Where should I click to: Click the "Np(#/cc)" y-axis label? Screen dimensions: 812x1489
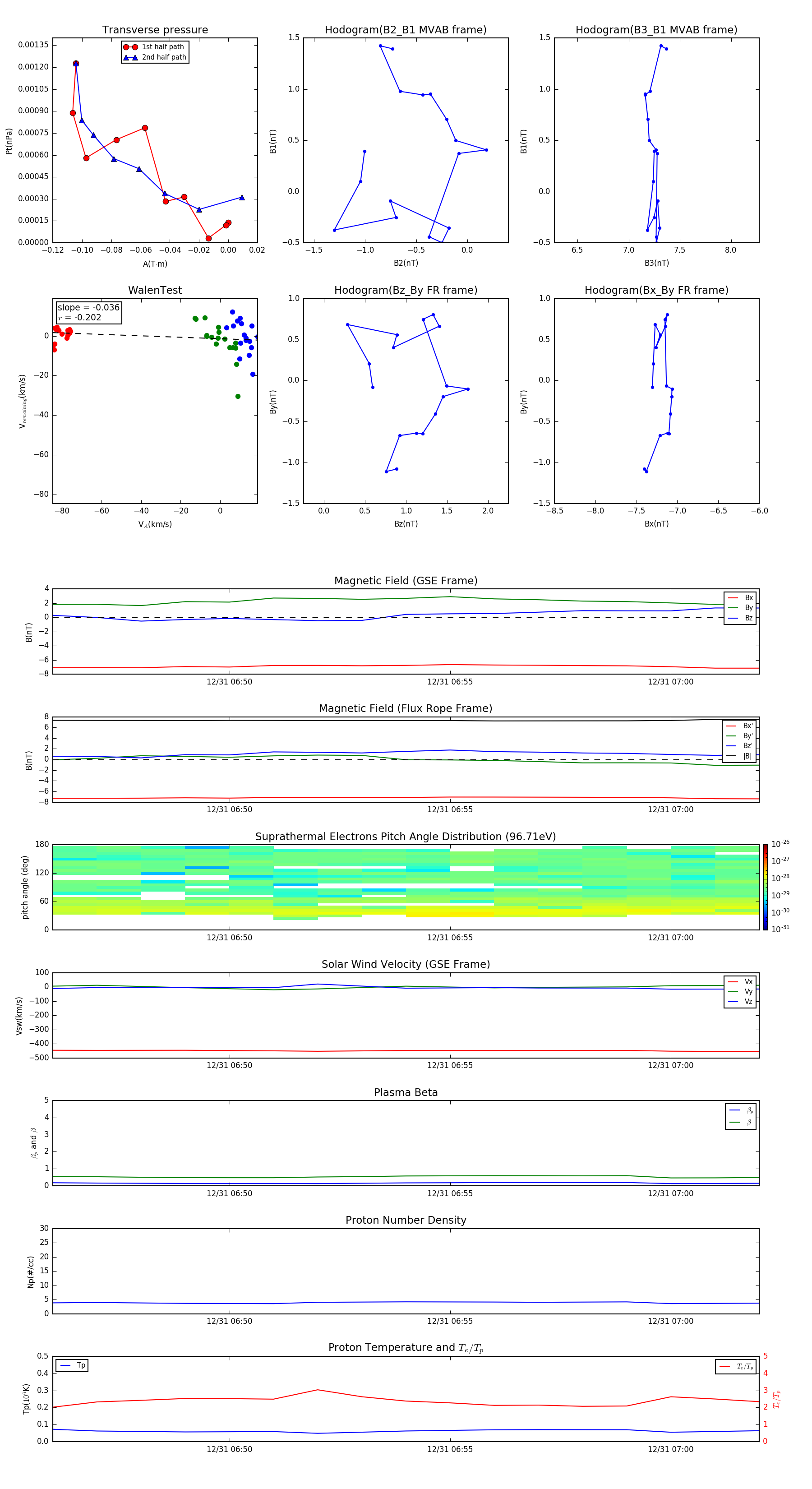31,1272
